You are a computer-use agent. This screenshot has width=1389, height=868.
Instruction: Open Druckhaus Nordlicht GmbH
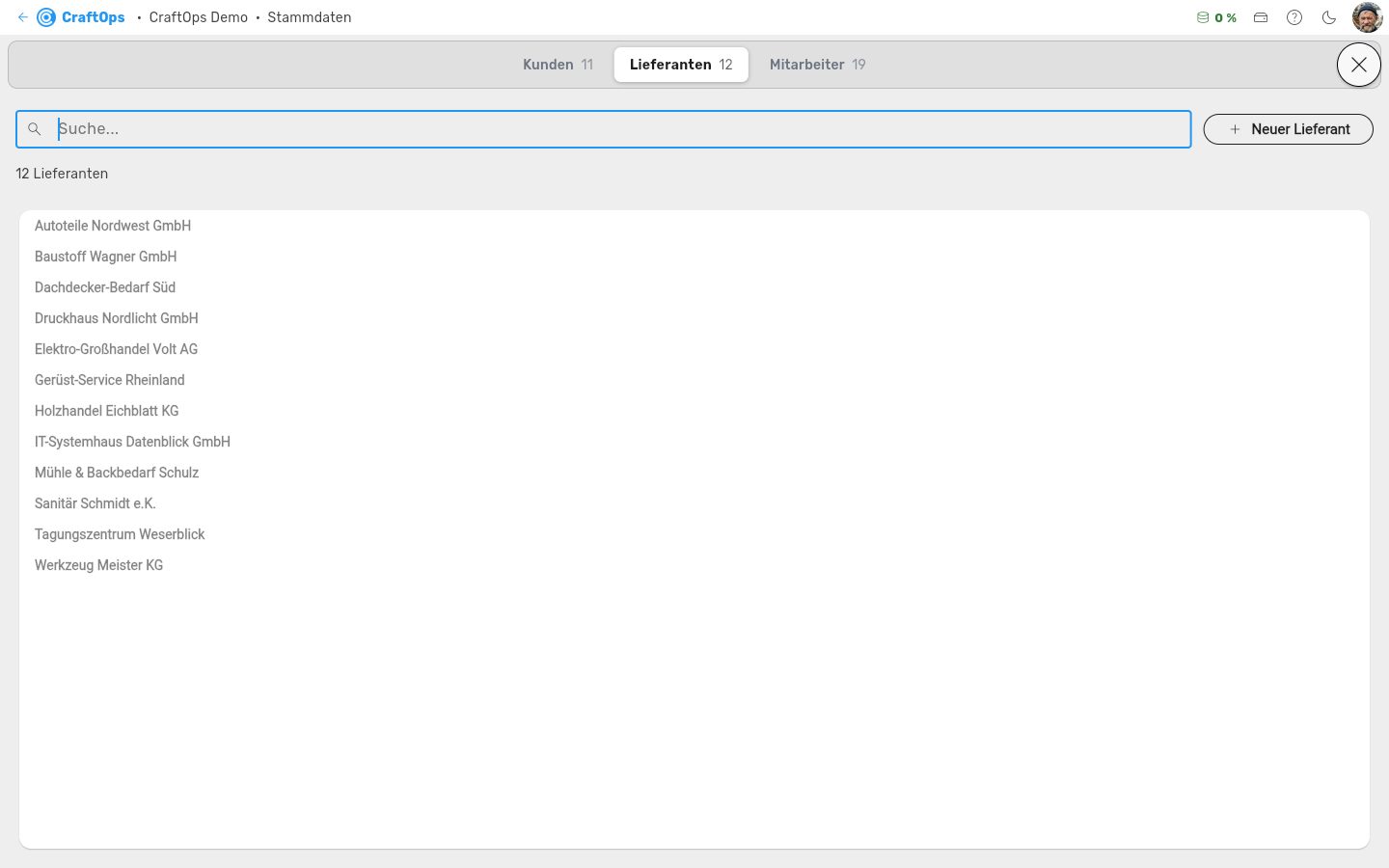coord(694,318)
